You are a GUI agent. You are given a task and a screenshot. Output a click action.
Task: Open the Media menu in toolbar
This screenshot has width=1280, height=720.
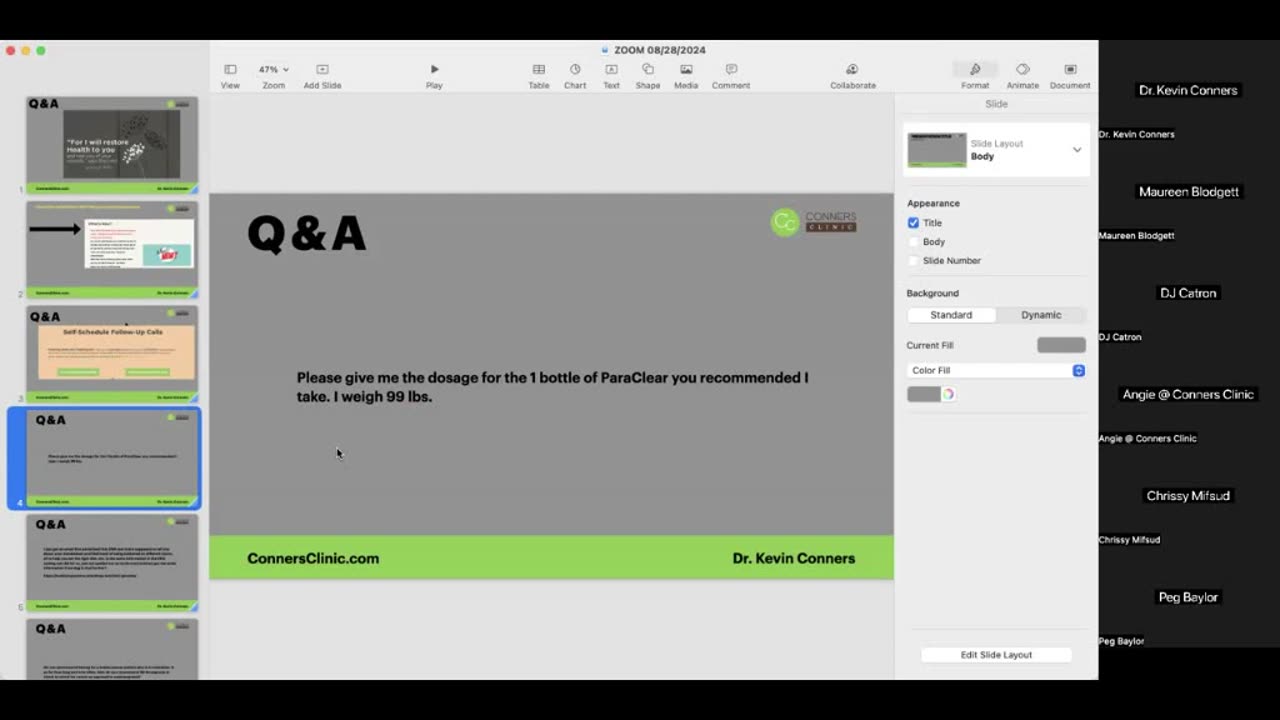click(x=686, y=76)
